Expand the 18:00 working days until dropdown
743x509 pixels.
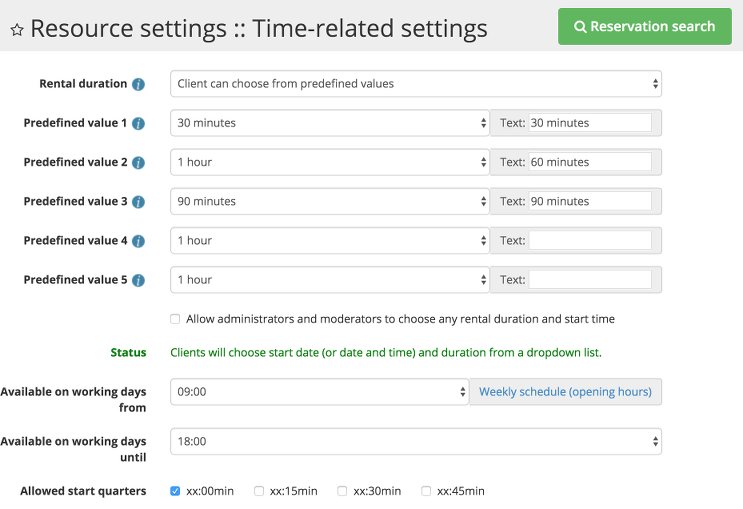(x=415, y=441)
